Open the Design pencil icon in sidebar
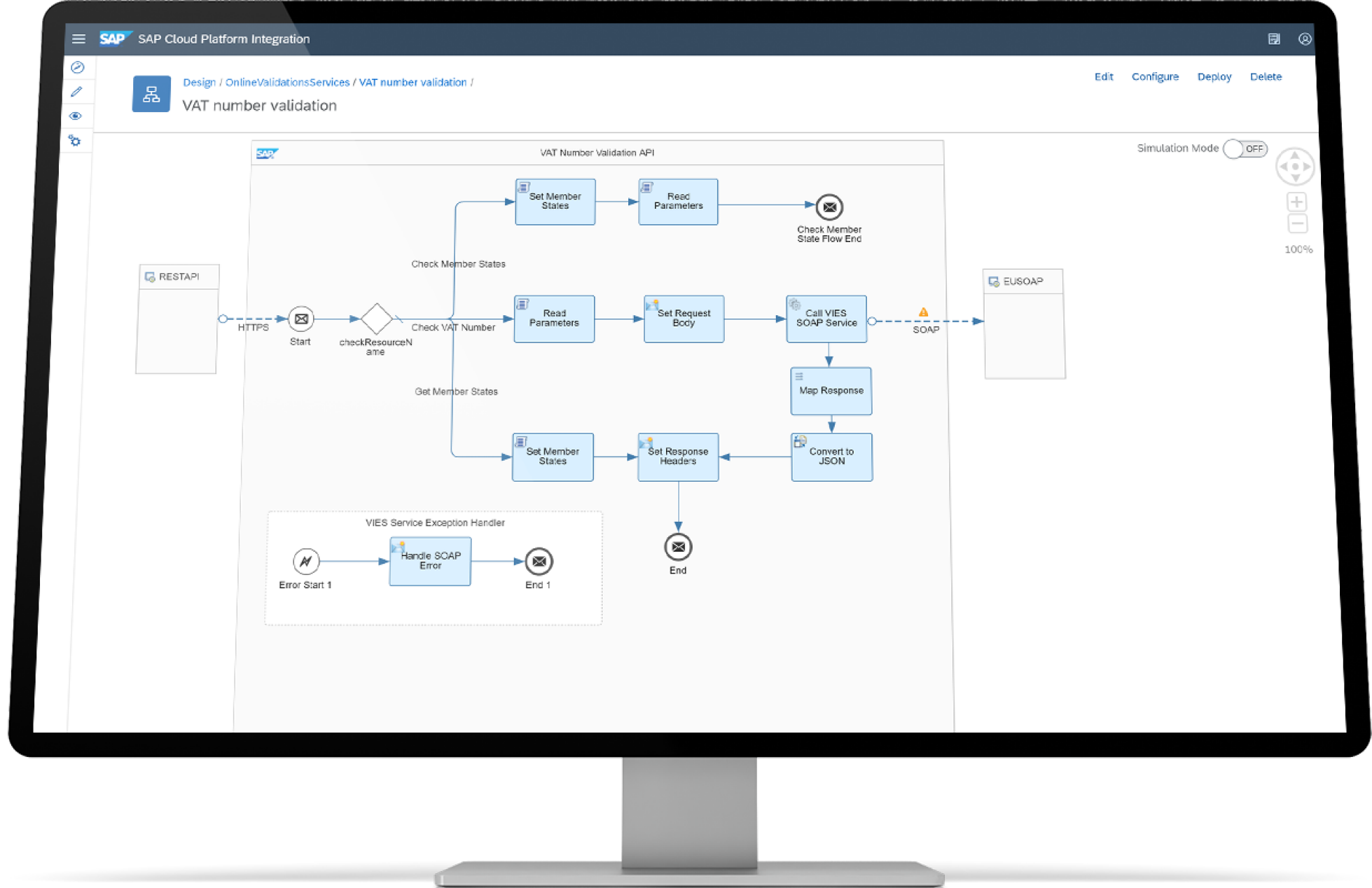This screenshot has width=1372, height=888. (x=77, y=92)
